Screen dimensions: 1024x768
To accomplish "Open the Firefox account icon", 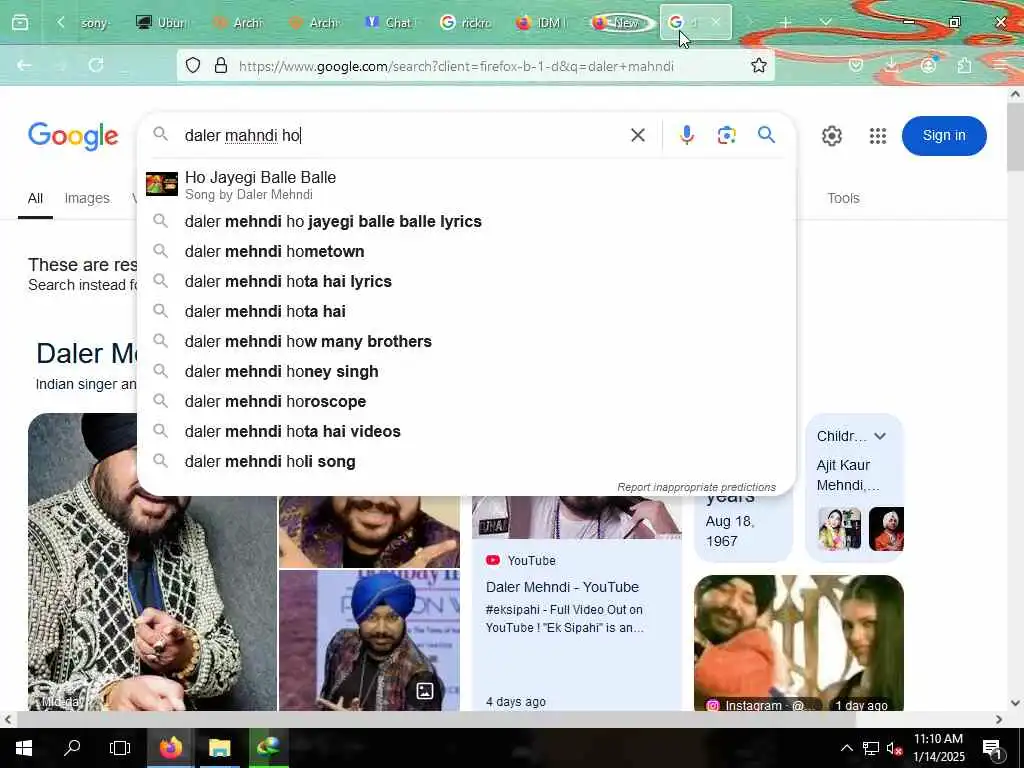I will (x=928, y=65).
